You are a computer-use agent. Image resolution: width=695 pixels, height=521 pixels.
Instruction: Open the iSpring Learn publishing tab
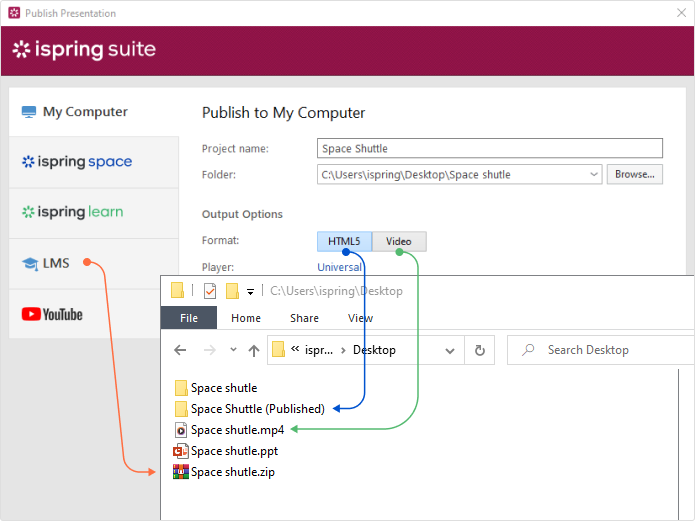(x=94, y=212)
